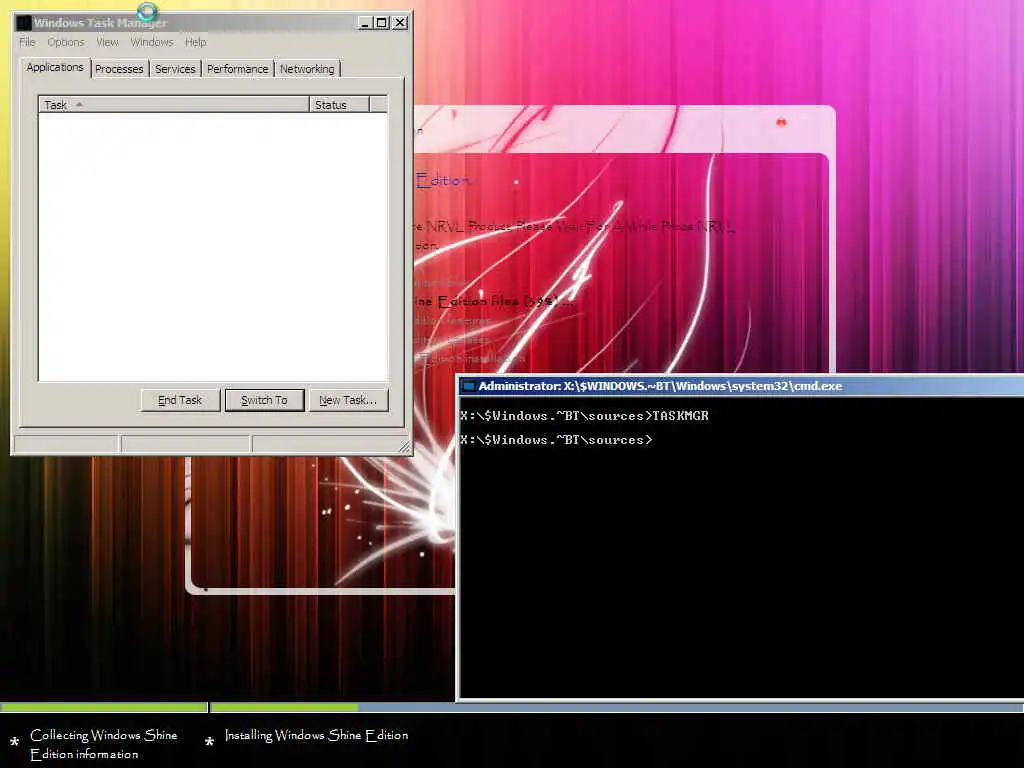This screenshot has height=768, width=1024.
Task: Click the New Task... button
Action: click(348, 400)
